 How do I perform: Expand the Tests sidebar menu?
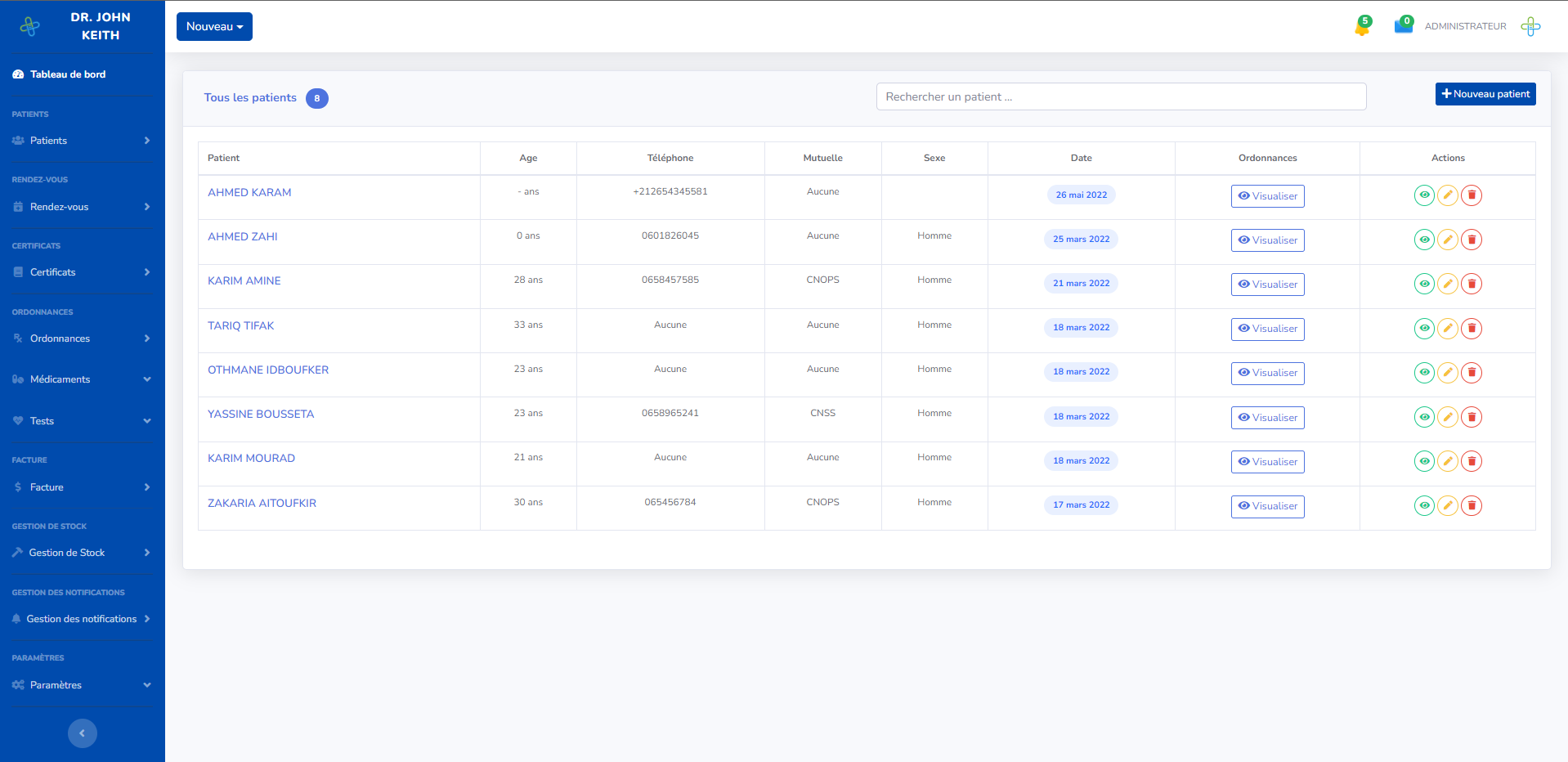click(82, 421)
